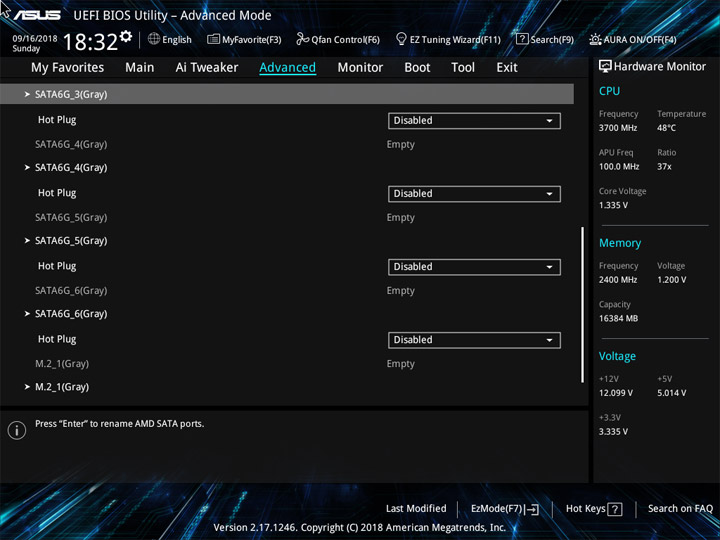Click the 1.335 V core voltage value
The image size is (720, 540).
point(613,205)
